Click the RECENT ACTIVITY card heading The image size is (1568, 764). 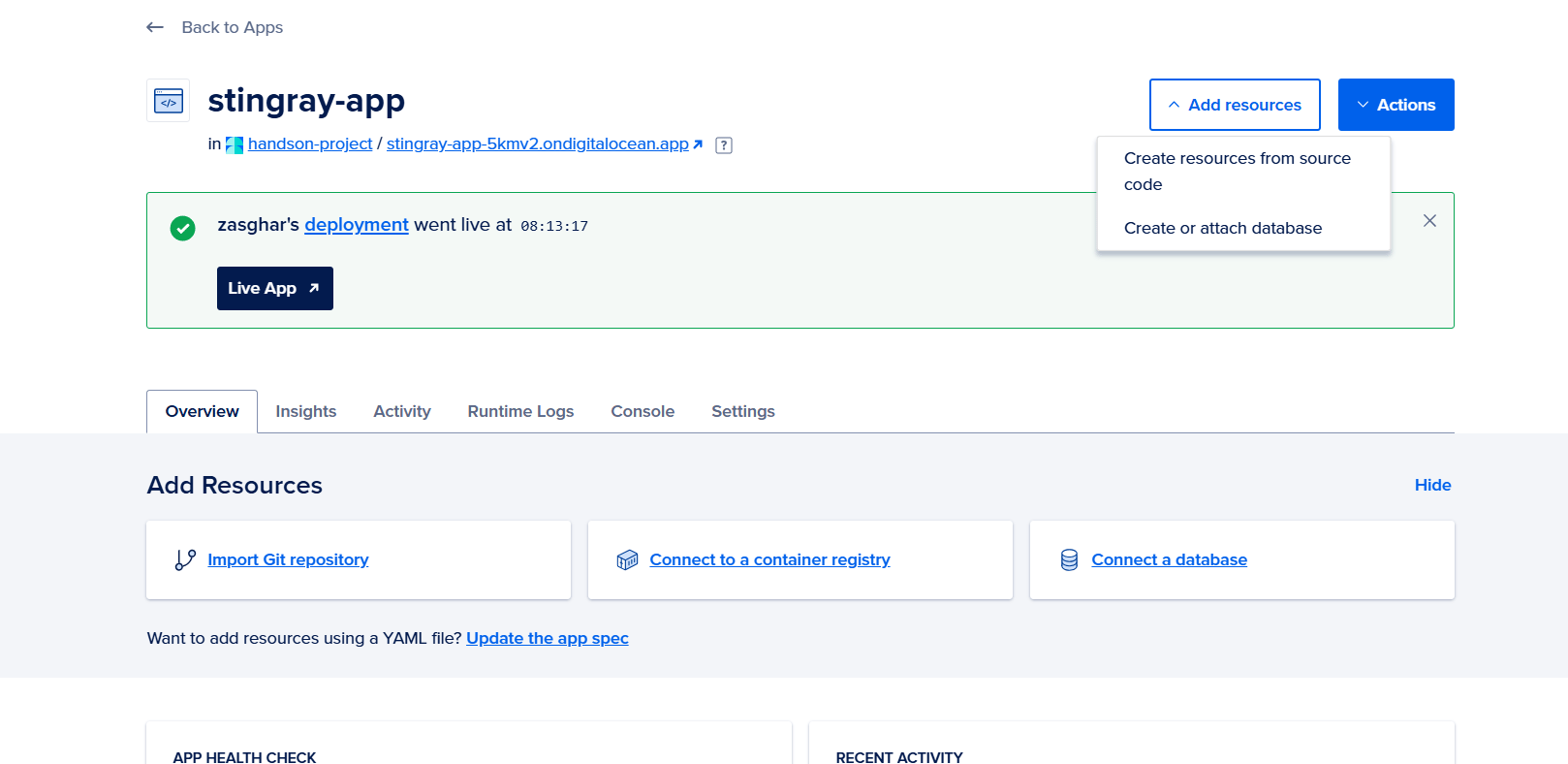(899, 756)
